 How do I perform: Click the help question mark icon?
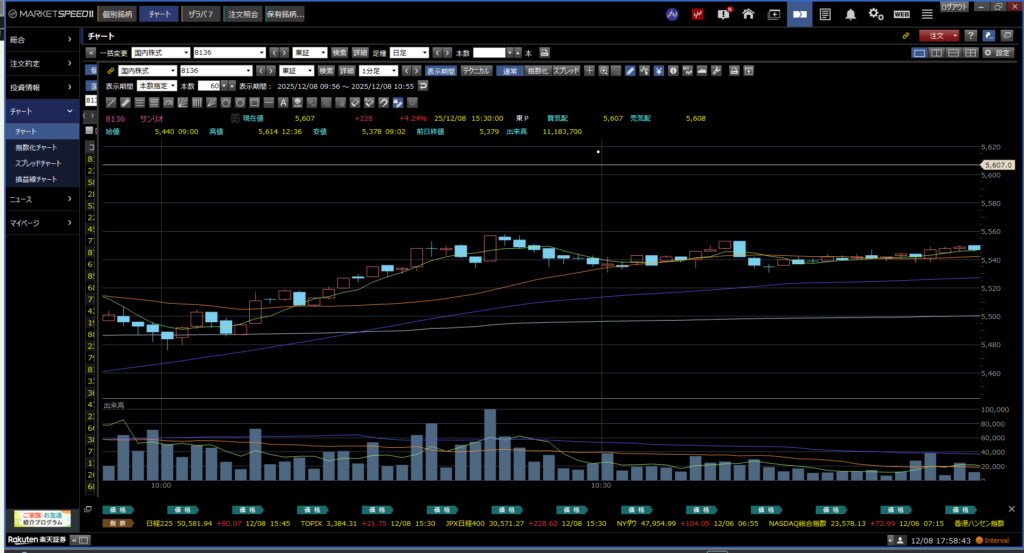coord(971,35)
